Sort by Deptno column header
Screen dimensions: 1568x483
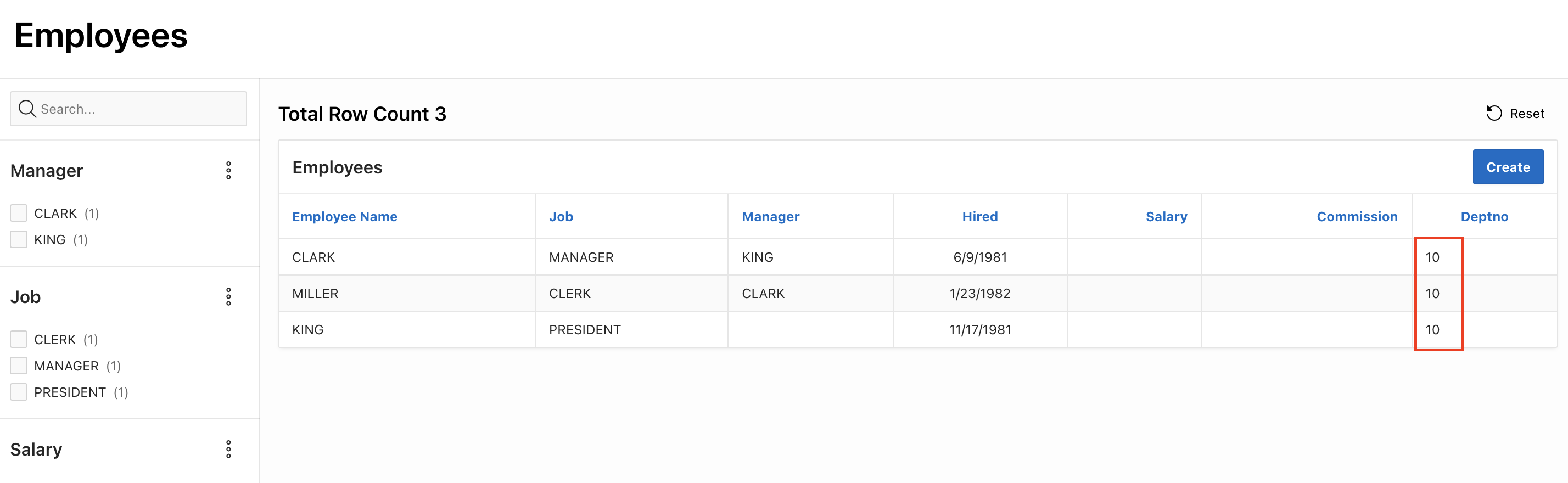tap(1484, 217)
